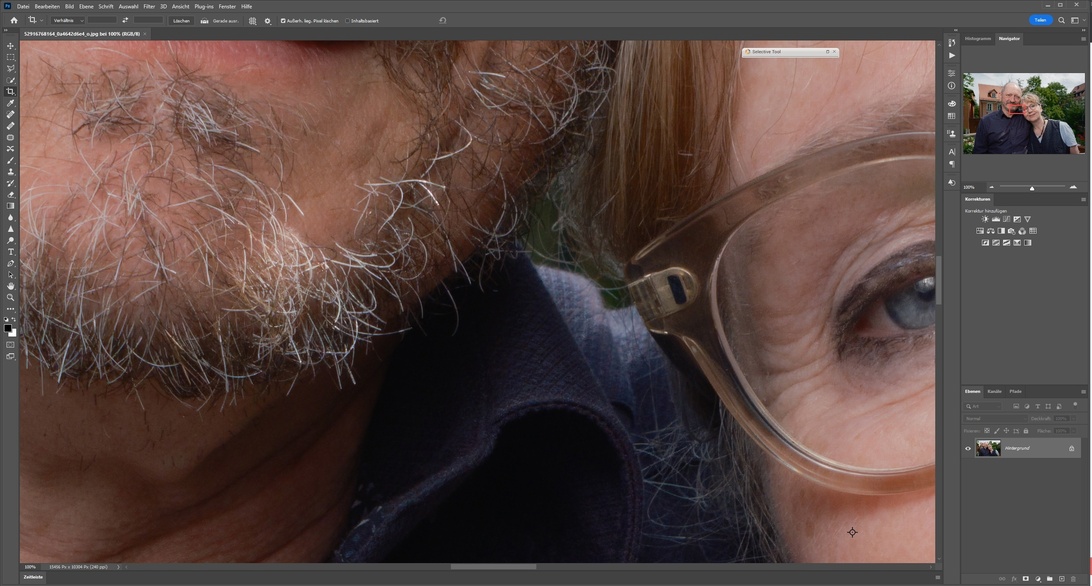Hide the Hintergrund layer via eye icon
Viewport: 1092px width, 586px height.
pos(968,448)
